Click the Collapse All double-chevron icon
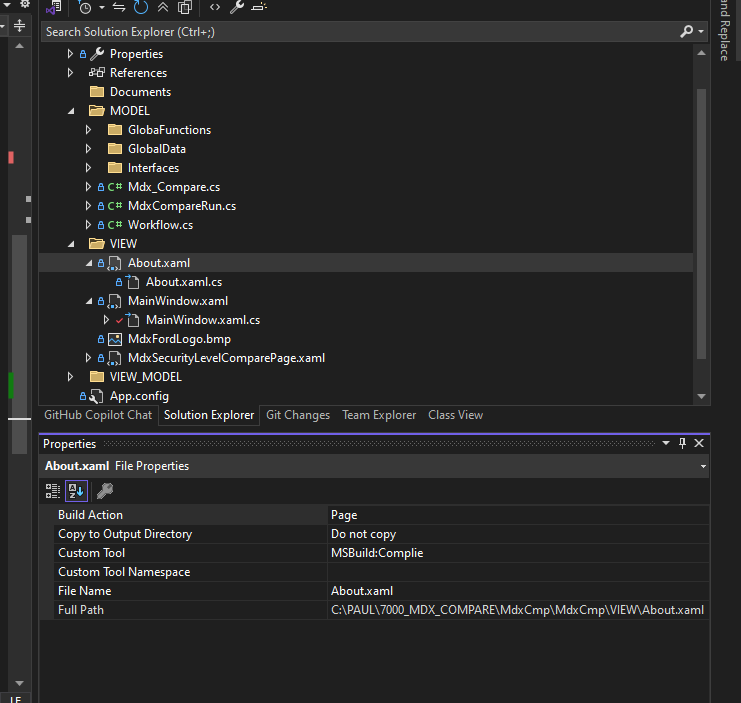This screenshot has width=741, height=703. [x=163, y=7]
